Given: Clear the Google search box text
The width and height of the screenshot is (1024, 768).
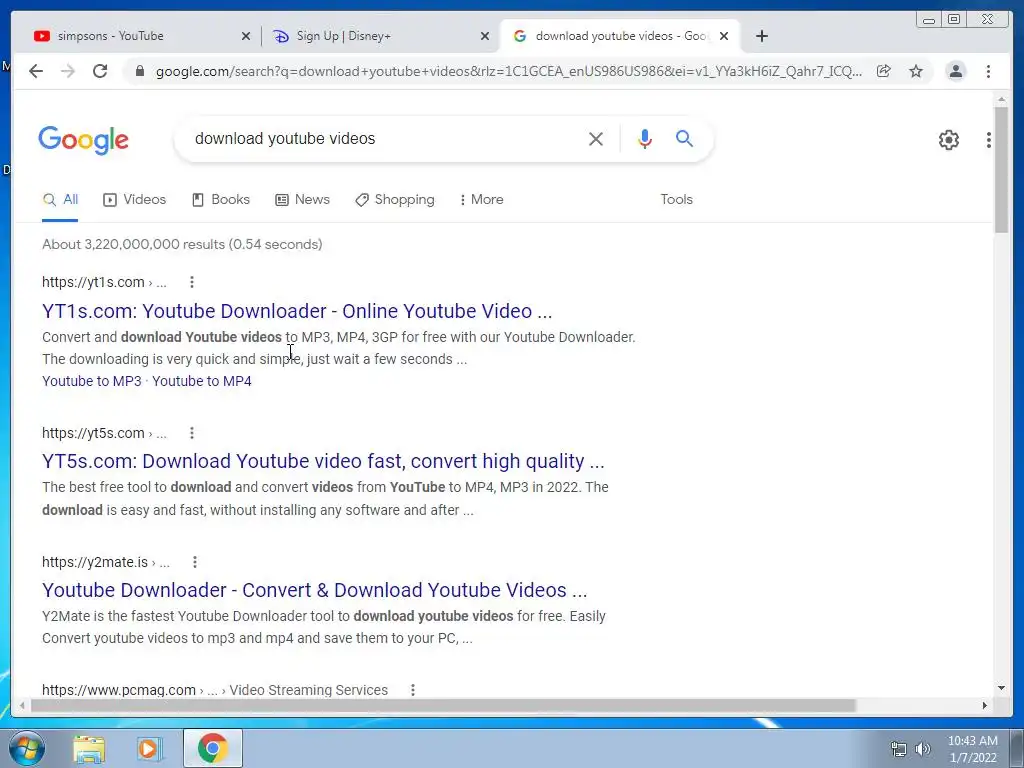Looking at the screenshot, I should [596, 138].
